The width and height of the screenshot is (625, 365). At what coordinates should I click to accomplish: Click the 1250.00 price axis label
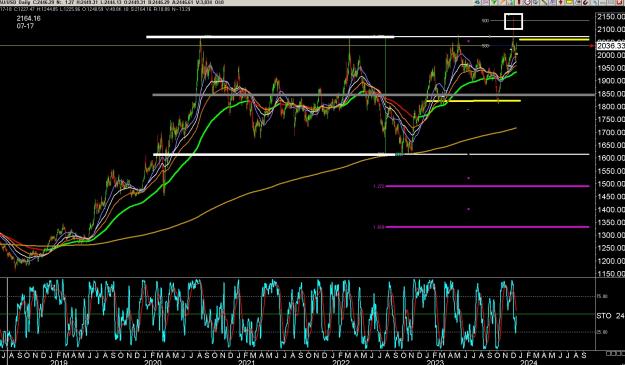611,248
